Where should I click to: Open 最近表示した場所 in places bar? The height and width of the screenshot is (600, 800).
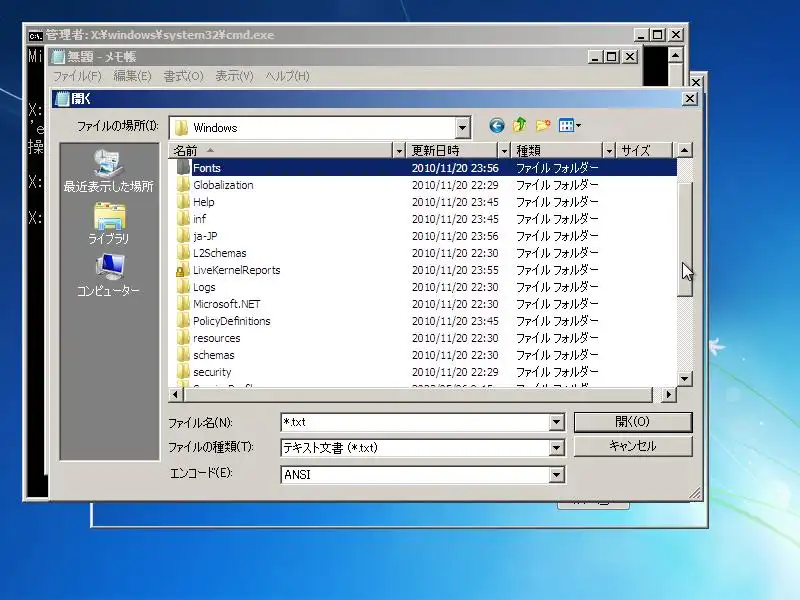(108, 171)
